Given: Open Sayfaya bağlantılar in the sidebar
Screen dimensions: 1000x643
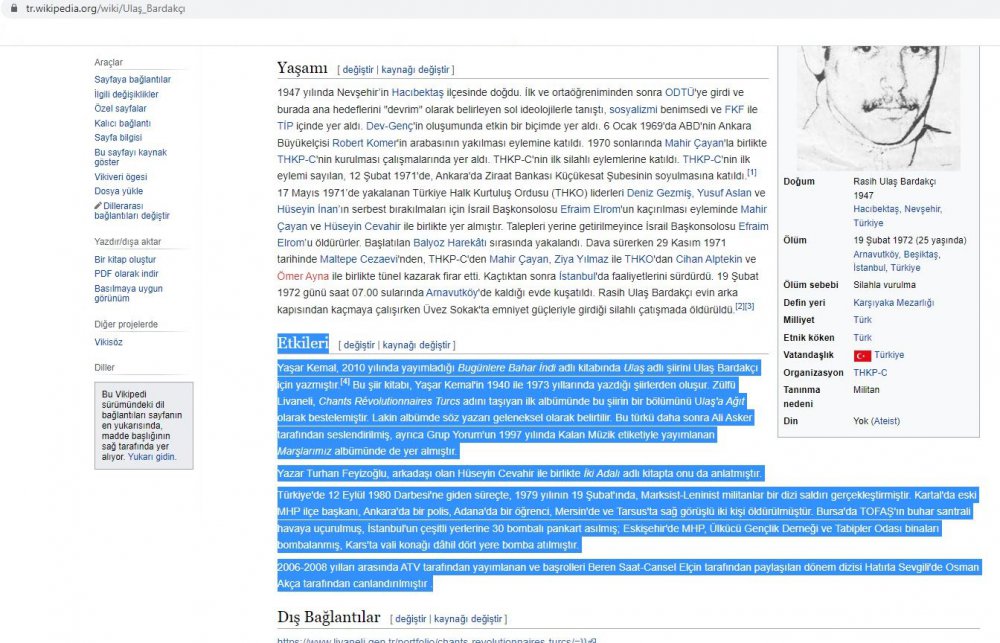Looking at the screenshot, I should [133, 80].
